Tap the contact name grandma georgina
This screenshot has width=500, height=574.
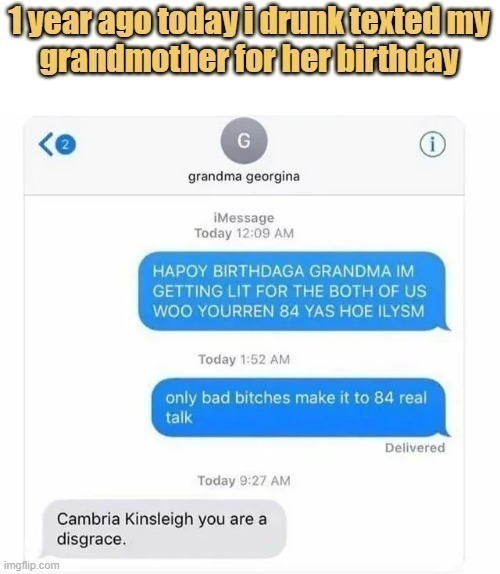click(x=244, y=177)
